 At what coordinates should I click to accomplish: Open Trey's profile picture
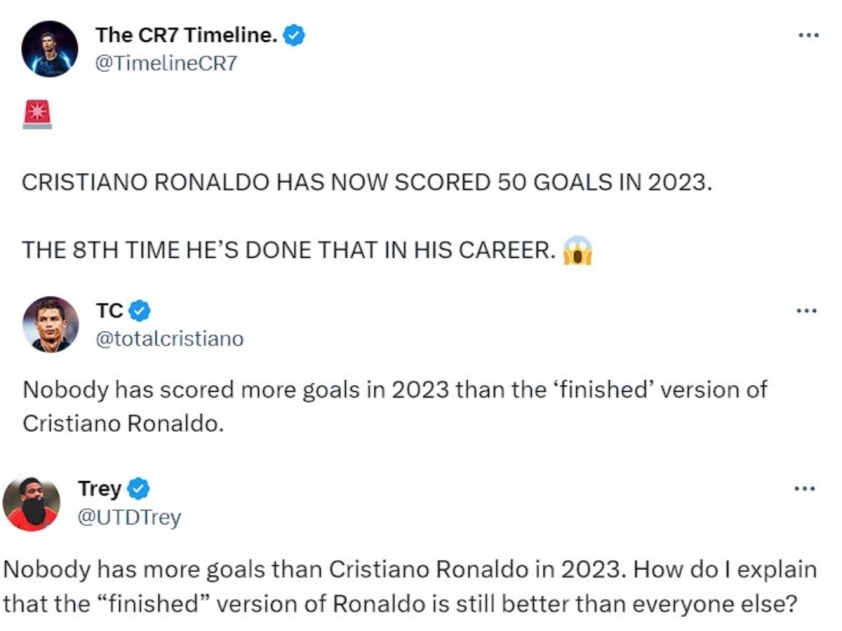coord(32,504)
